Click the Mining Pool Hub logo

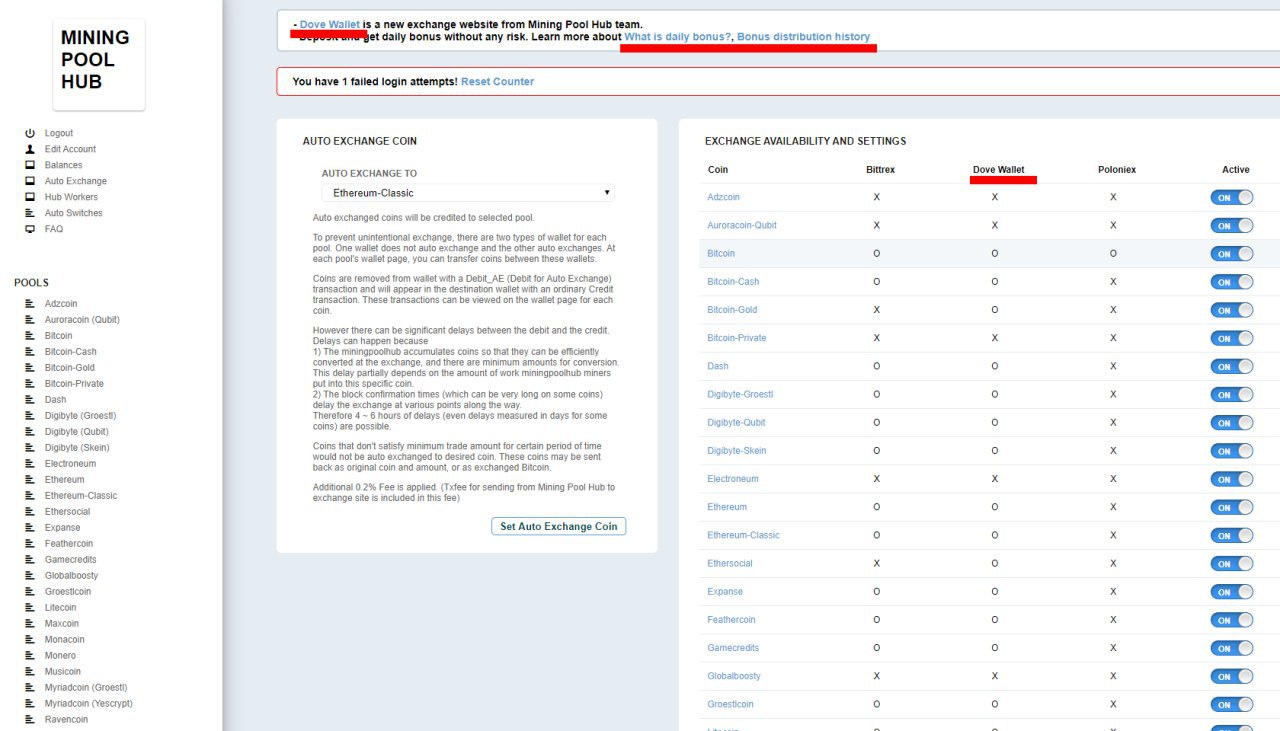[x=98, y=64]
